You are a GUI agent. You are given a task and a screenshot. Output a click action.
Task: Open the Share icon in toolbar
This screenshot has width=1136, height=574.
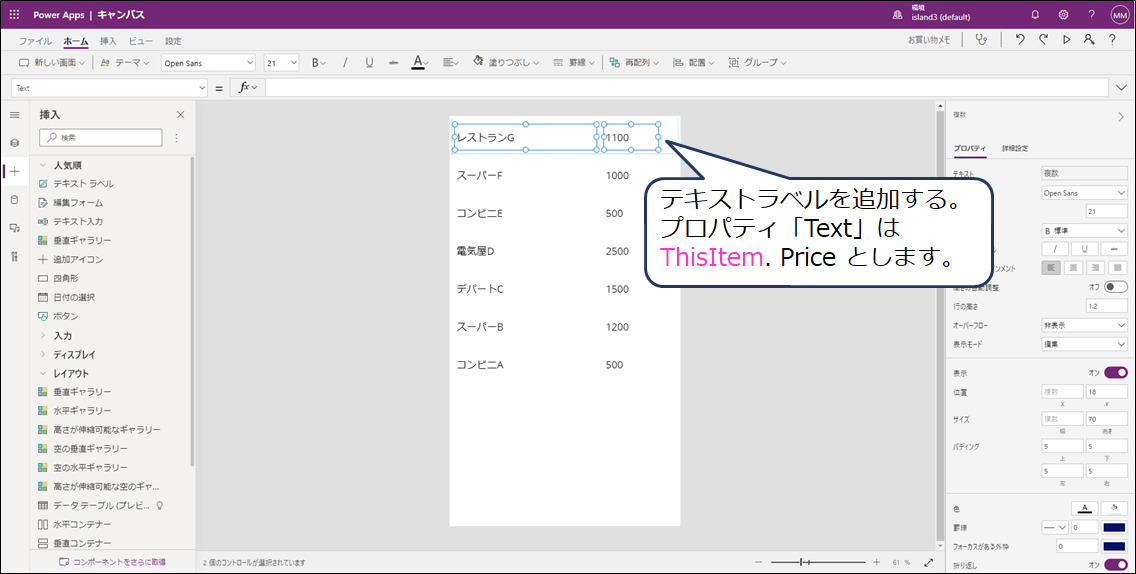(1089, 40)
